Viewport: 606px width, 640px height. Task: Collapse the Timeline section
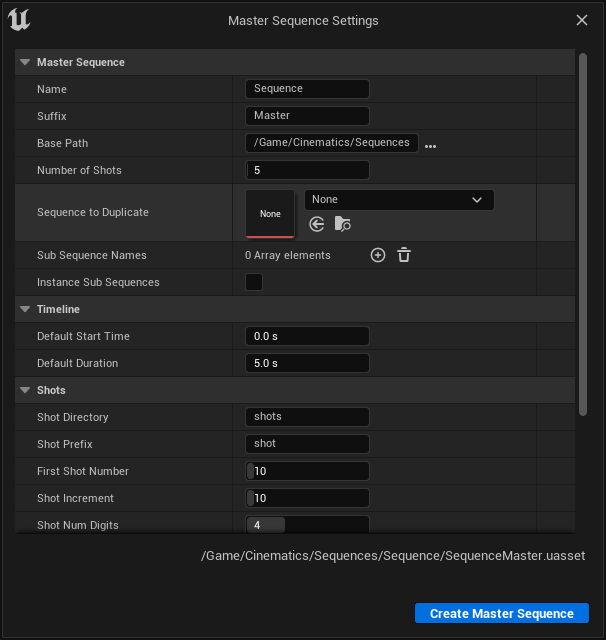pos(25,309)
